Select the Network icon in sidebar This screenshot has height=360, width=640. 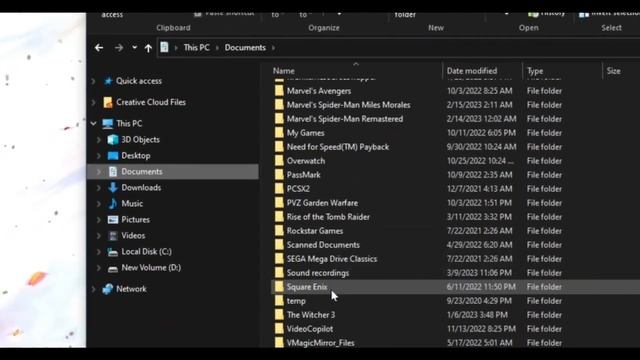[108, 289]
